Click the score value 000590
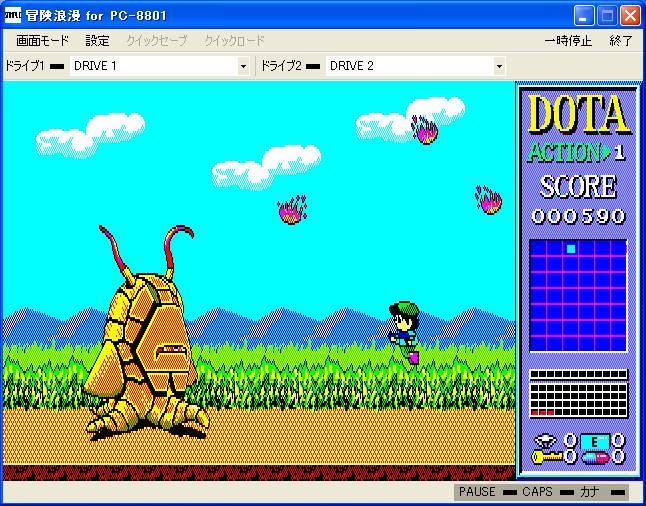This screenshot has width=646, height=506. pos(578,216)
